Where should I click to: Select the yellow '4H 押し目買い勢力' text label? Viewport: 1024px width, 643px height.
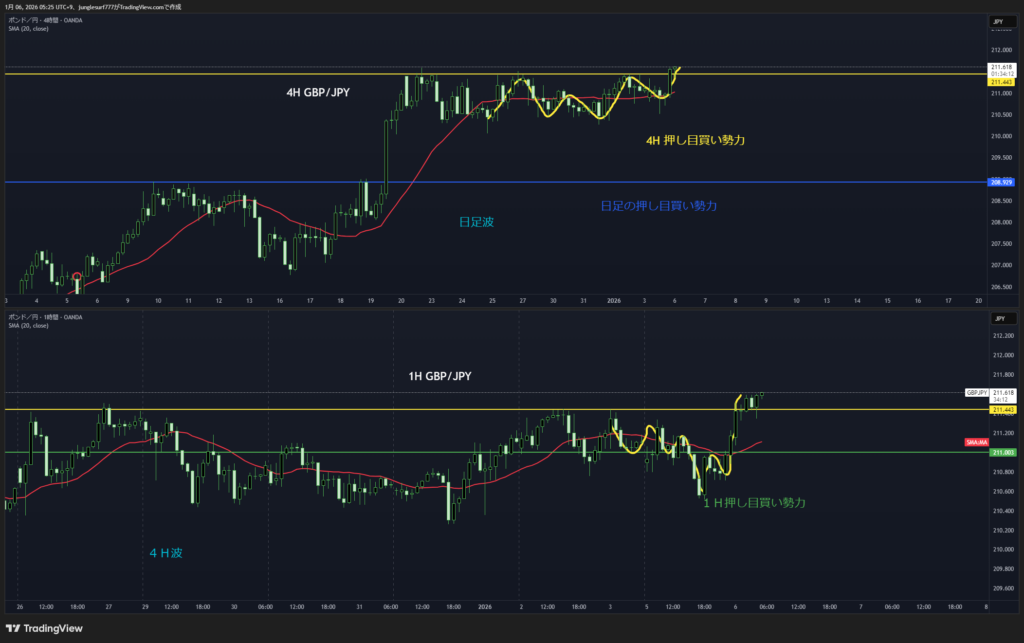click(x=695, y=141)
